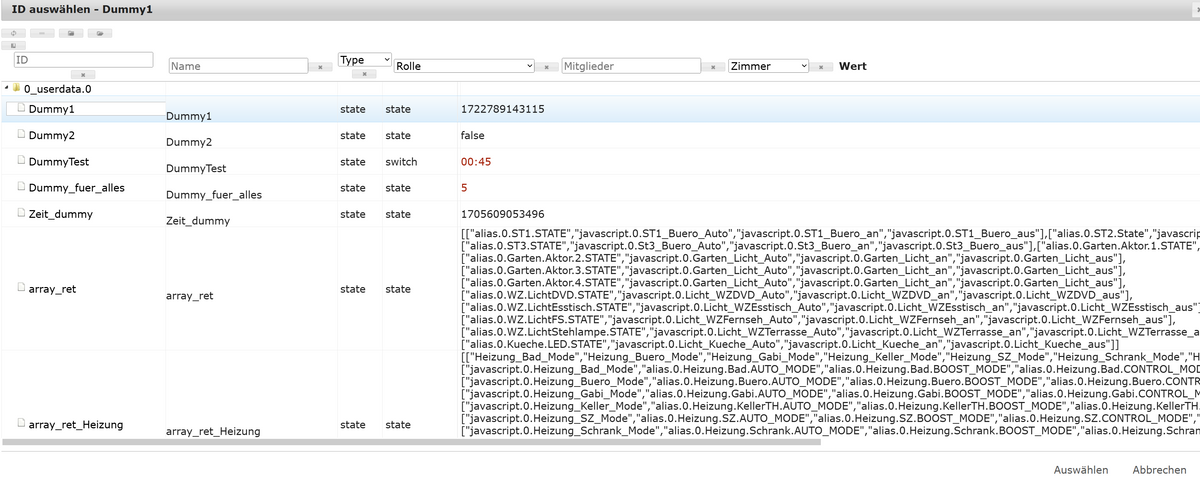Click the Auswählen button
1200x481 pixels.
click(x=1080, y=469)
